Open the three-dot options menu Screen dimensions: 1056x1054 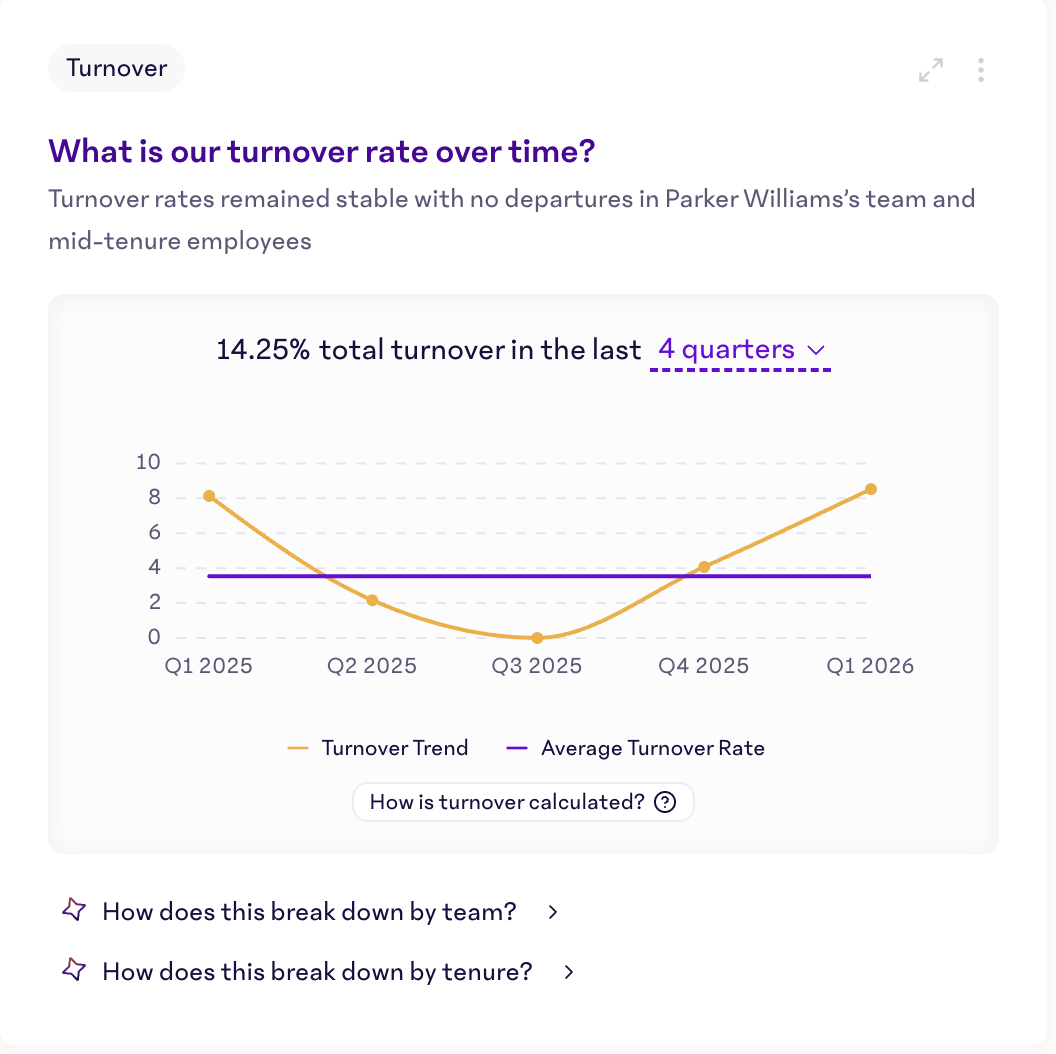click(x=980, y=69)
